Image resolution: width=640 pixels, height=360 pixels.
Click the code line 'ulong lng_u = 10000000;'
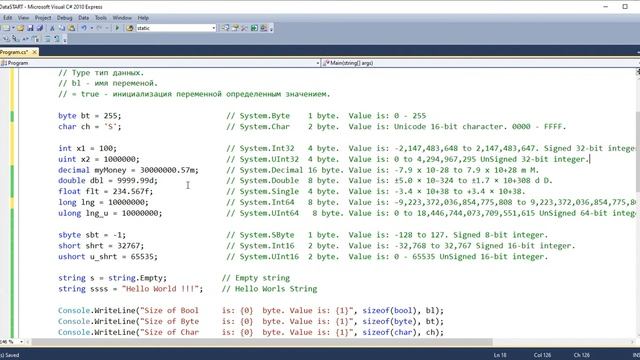(110, 213)
